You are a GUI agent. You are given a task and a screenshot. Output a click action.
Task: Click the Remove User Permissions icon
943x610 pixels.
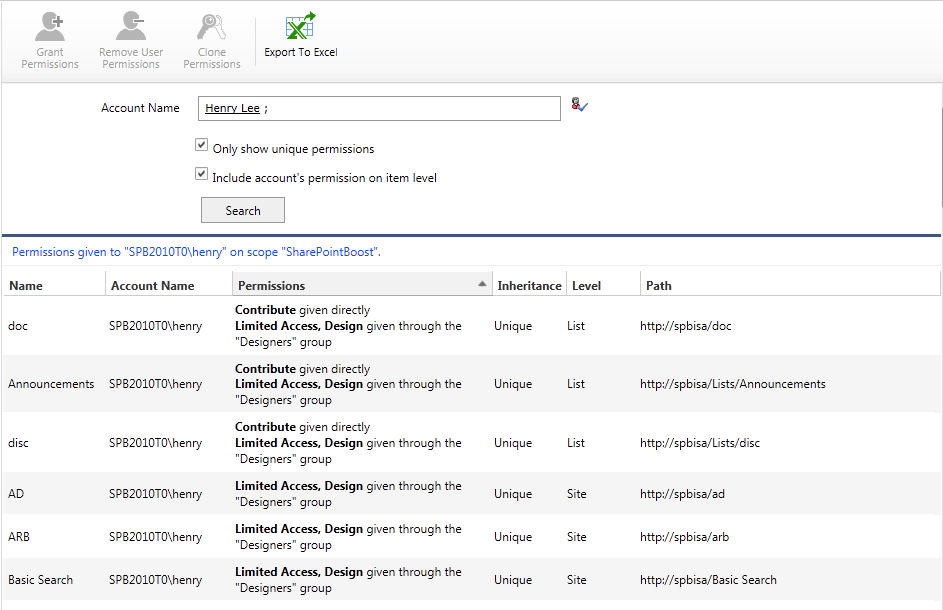[131, 26]
